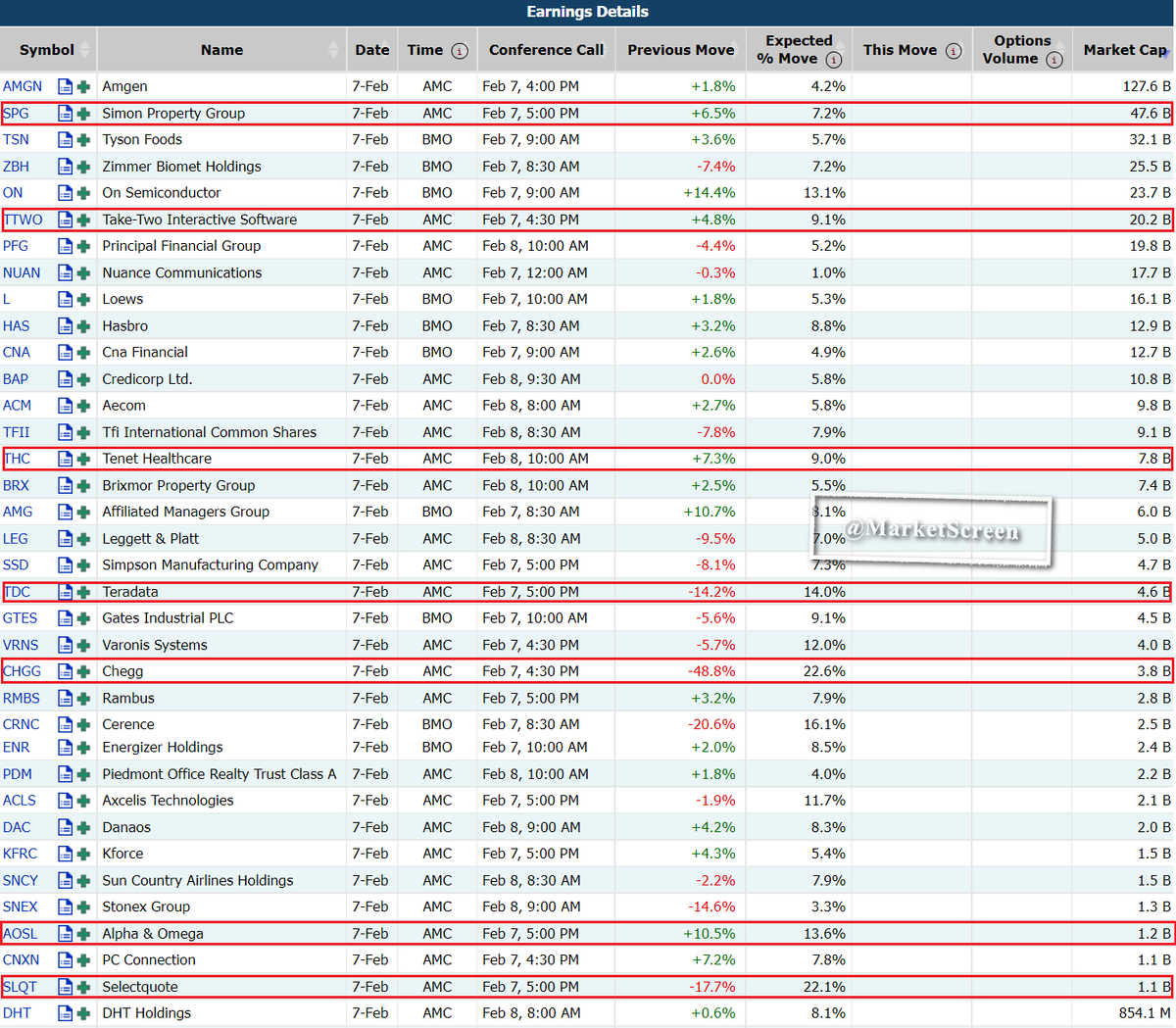Click the DHT market cap 854.1 M
Screen dimensions: 1176x1028
(x=1145, y=1013)
